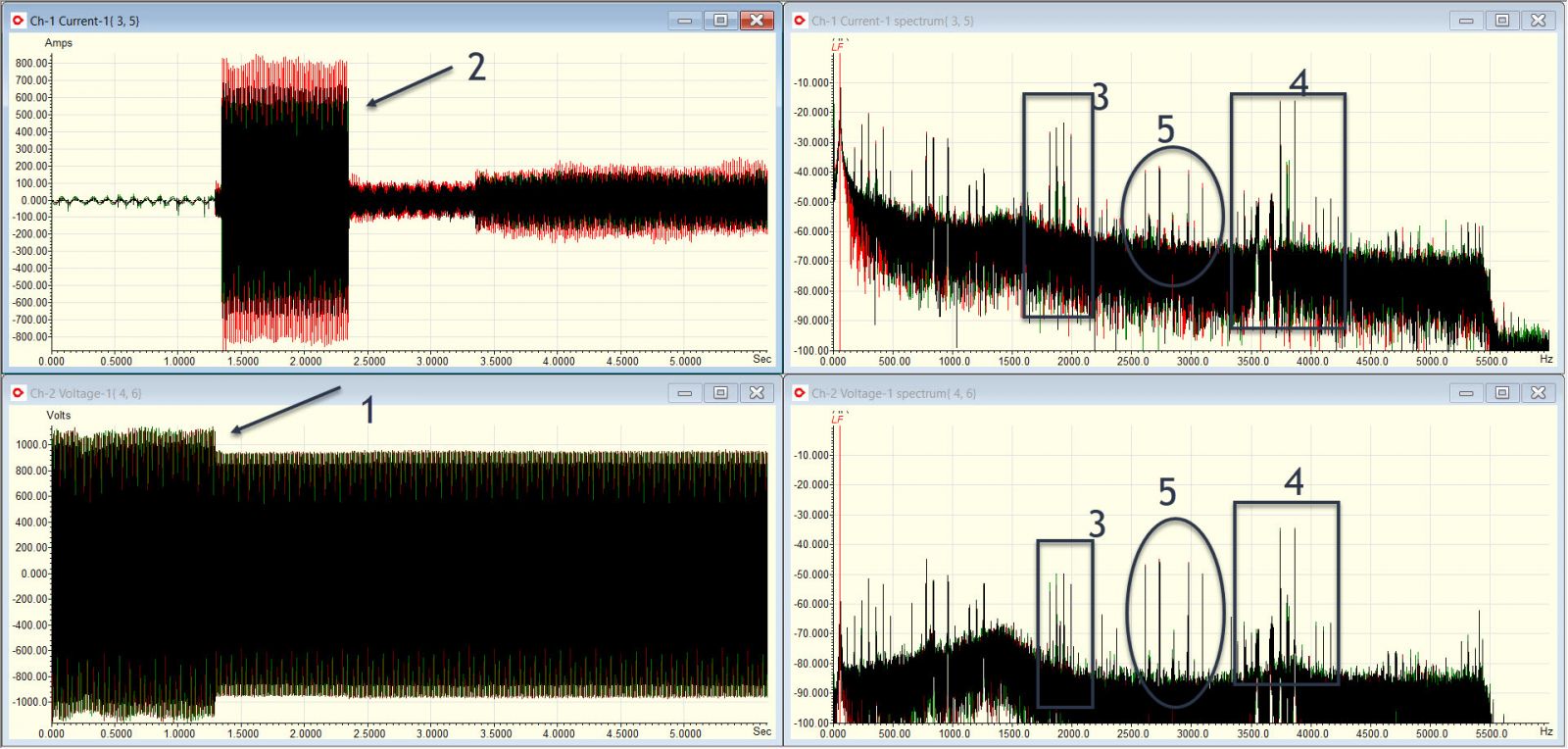Minimize the Ch-2 Voltage-1 waveform window

pyautogui.click(x=685, y=393)
